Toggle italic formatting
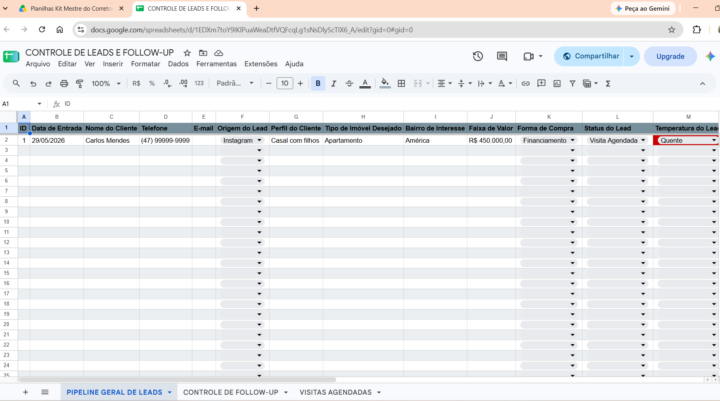 334,84
